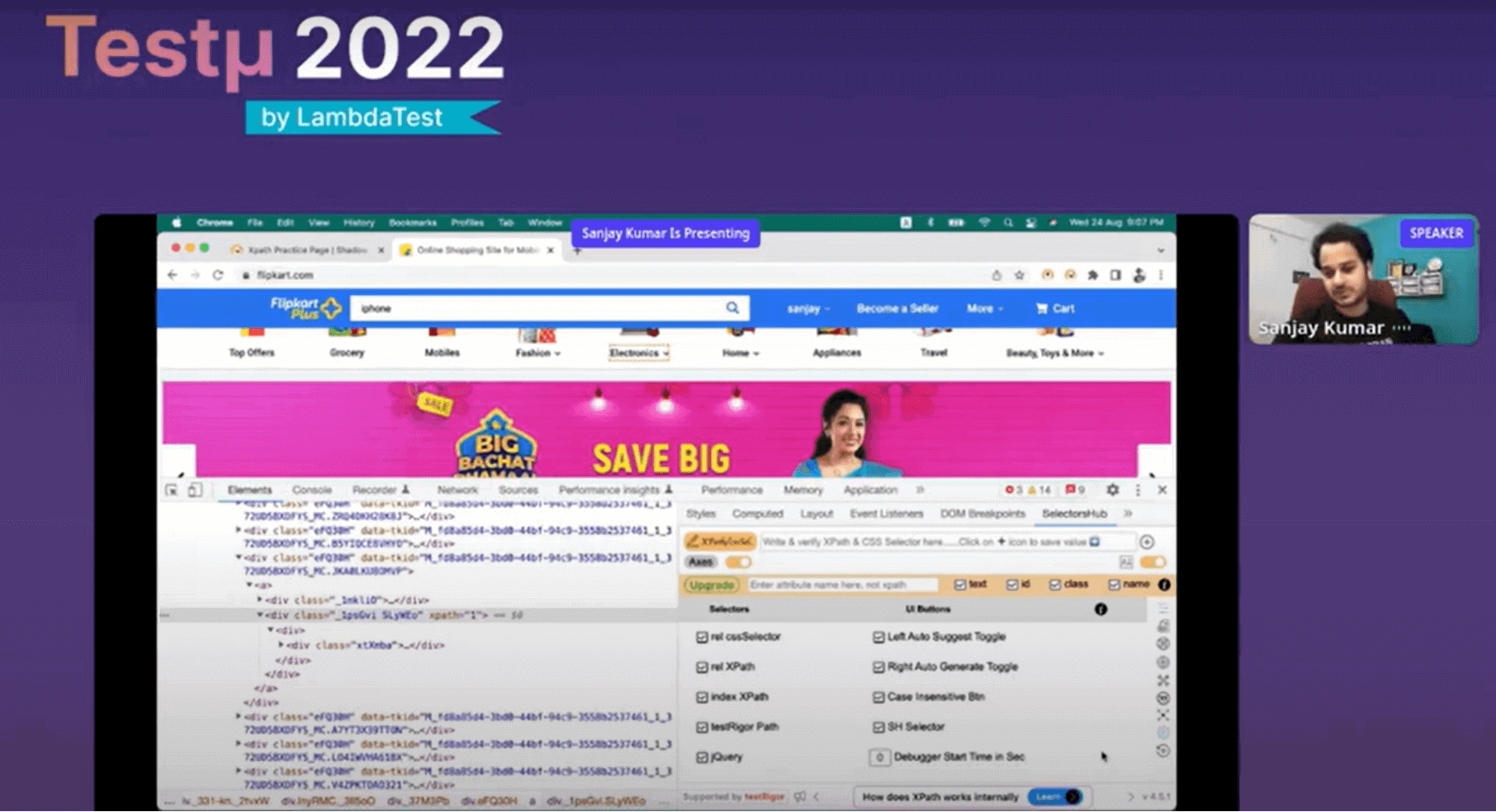This screenshot has height=812, width=1496.
Task: Toggle the rel XPath checkbox
Action: pos(701,667)
